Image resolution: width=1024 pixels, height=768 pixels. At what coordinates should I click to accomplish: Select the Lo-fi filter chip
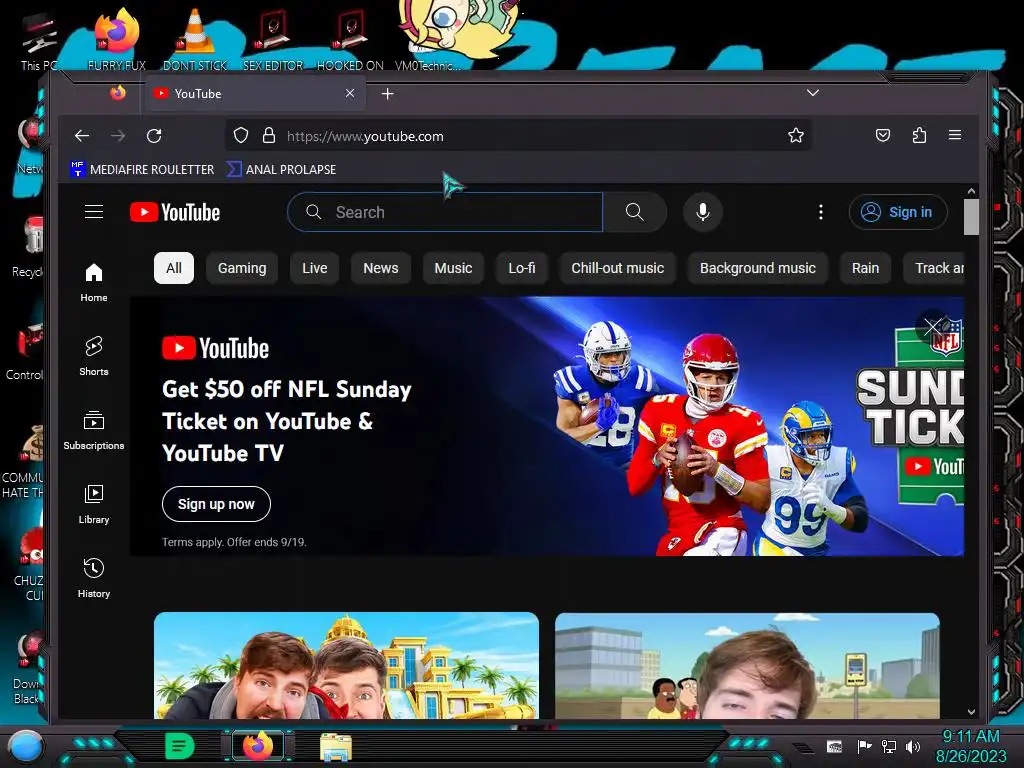(x=522, y=268)
